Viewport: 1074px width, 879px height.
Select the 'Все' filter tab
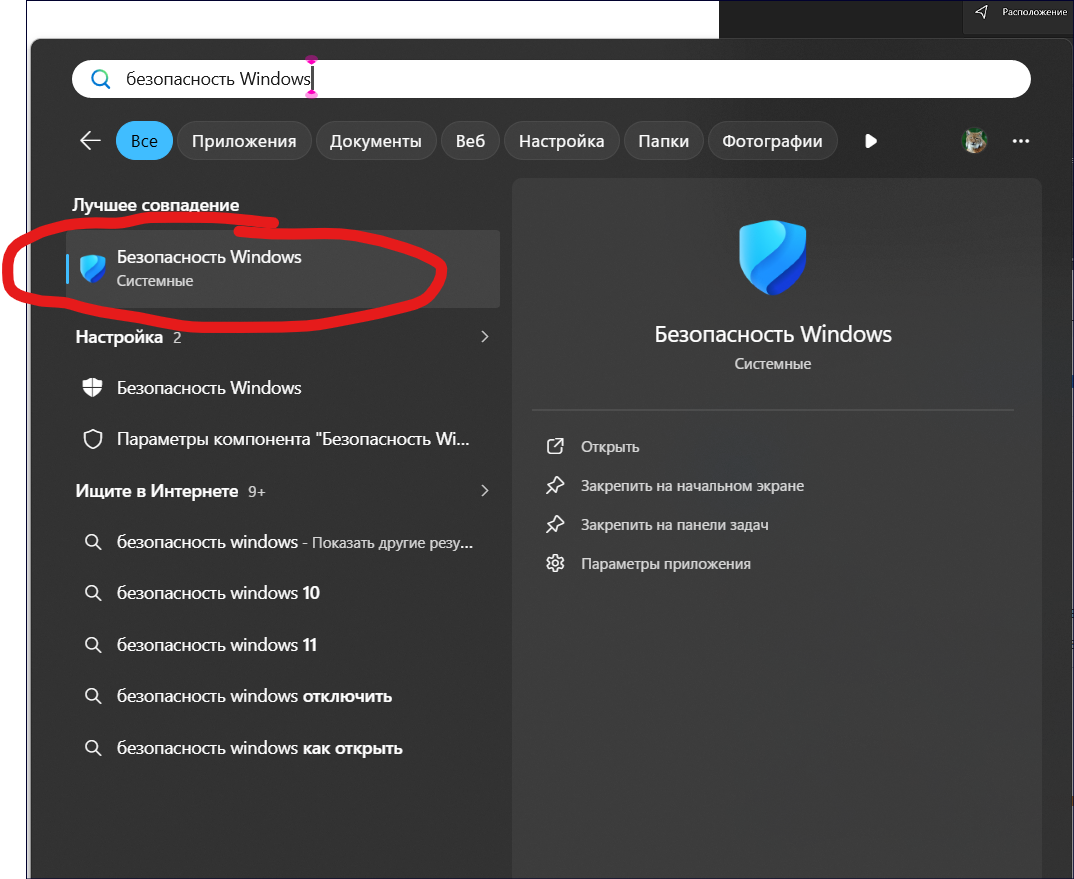point(144,140)
